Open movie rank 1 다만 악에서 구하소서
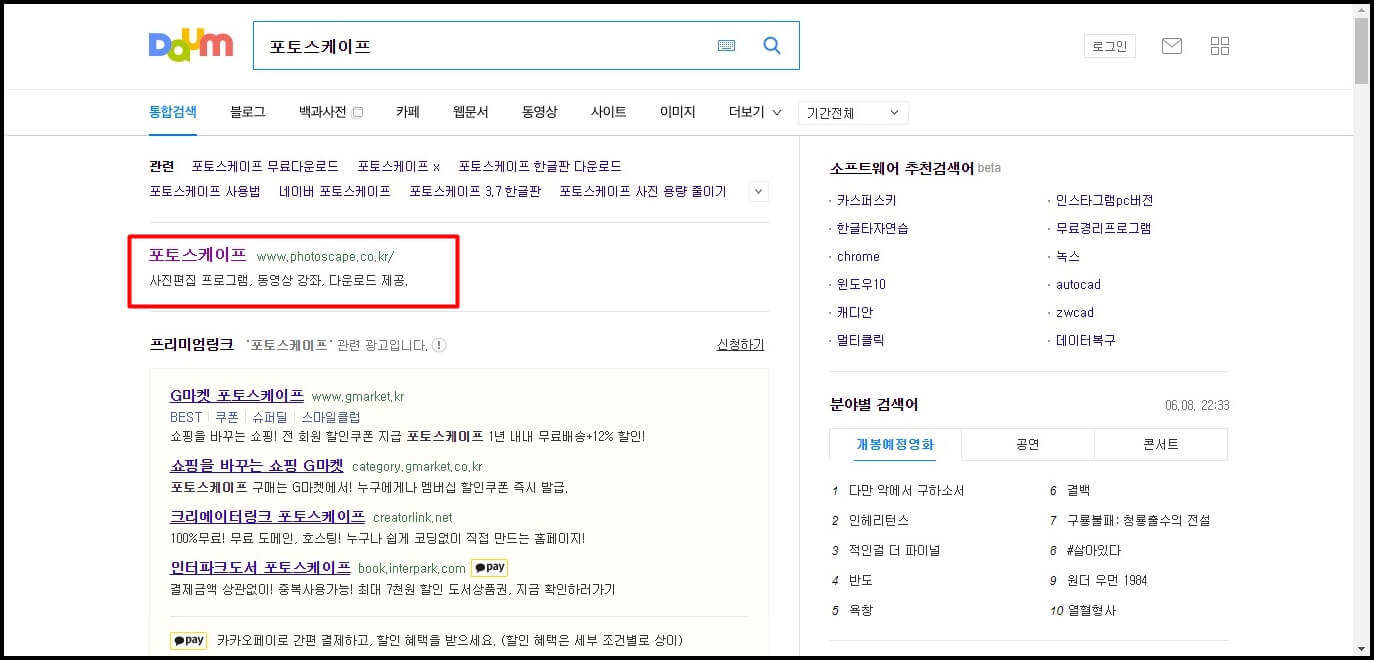 pos(907,490)
